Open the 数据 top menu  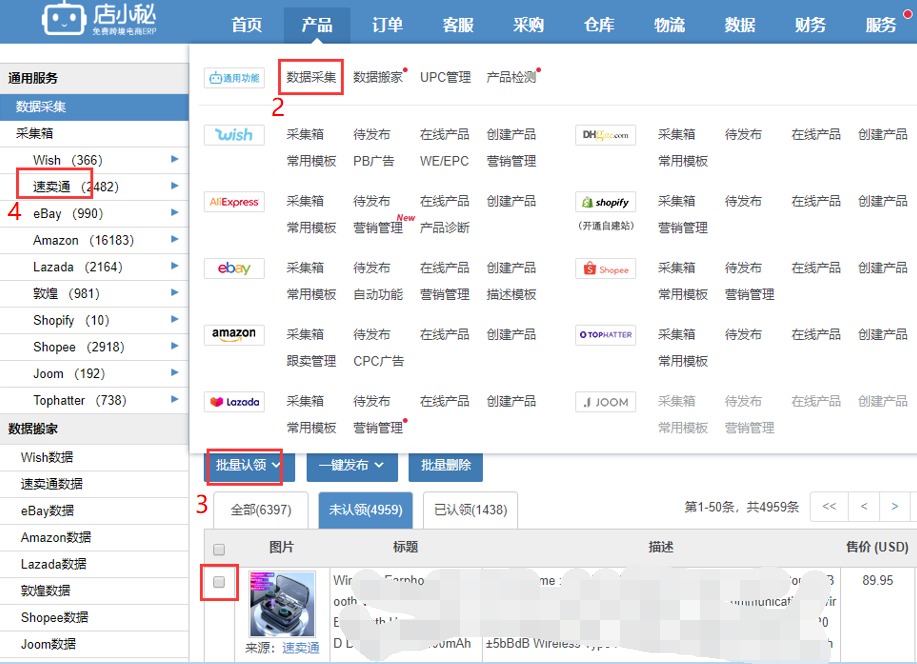[740, 25]
